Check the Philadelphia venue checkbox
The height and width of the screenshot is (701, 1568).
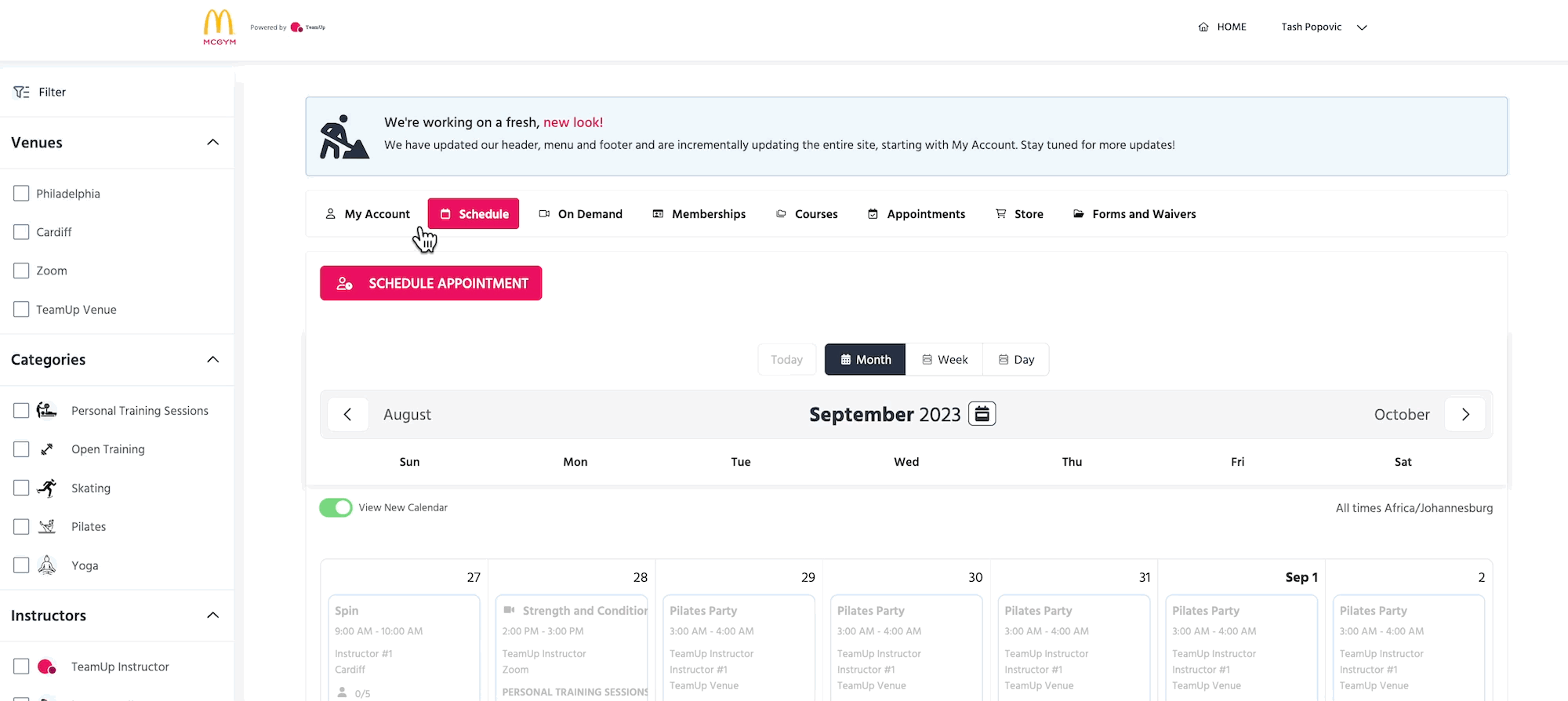tap(21, 194)
